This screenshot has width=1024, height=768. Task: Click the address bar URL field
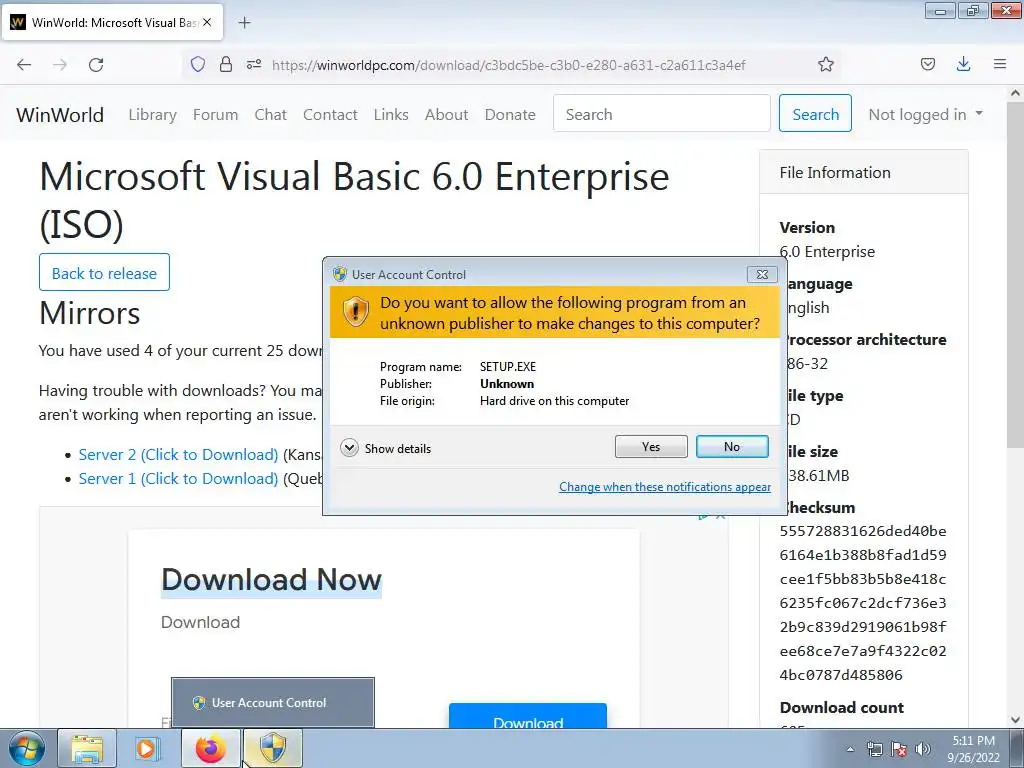(509, 65)
